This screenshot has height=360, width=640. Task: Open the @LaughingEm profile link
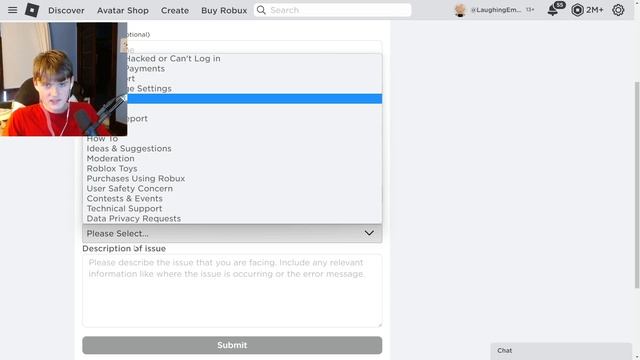496,10
